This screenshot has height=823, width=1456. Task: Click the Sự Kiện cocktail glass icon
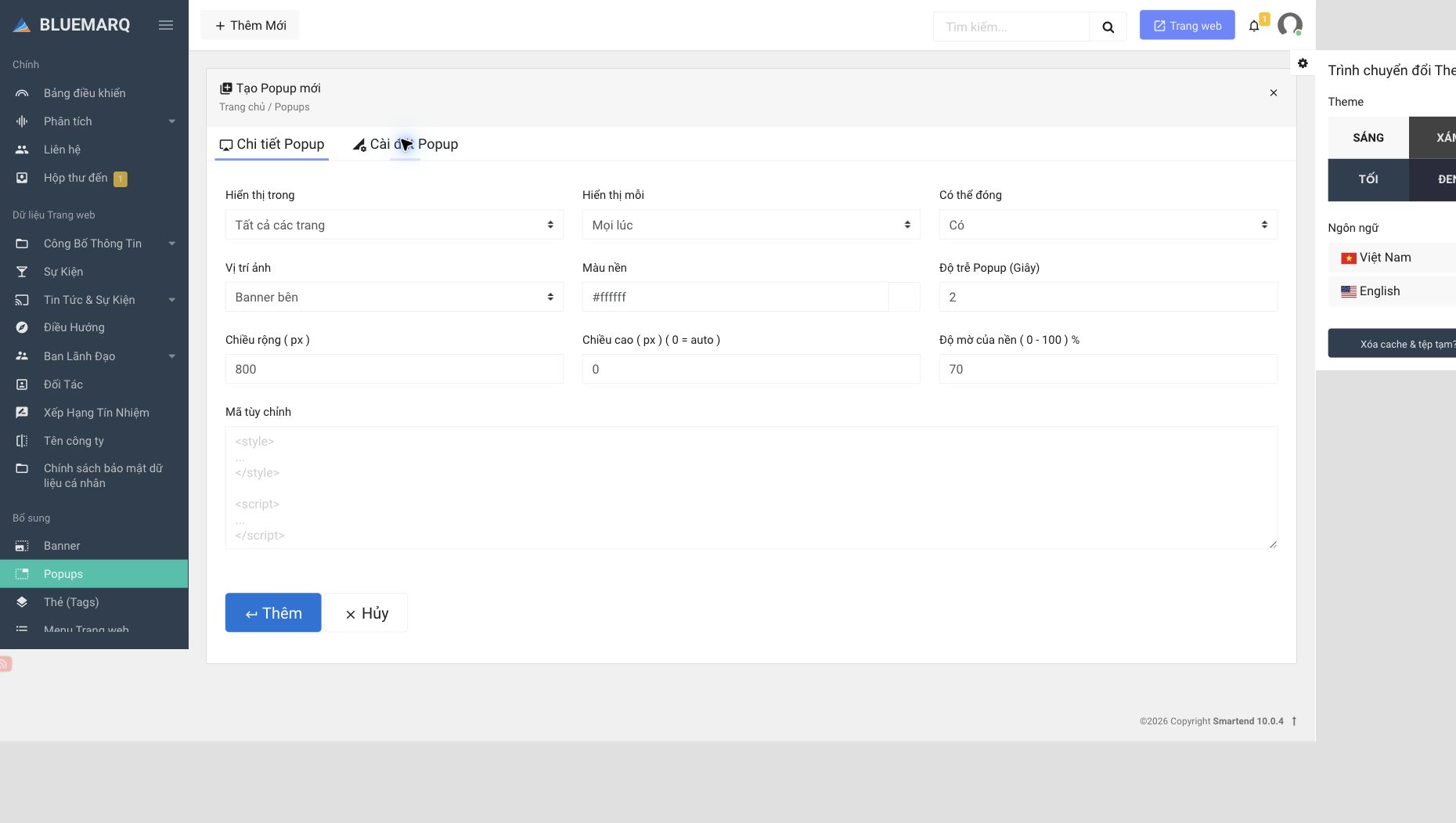click(22, 272)
